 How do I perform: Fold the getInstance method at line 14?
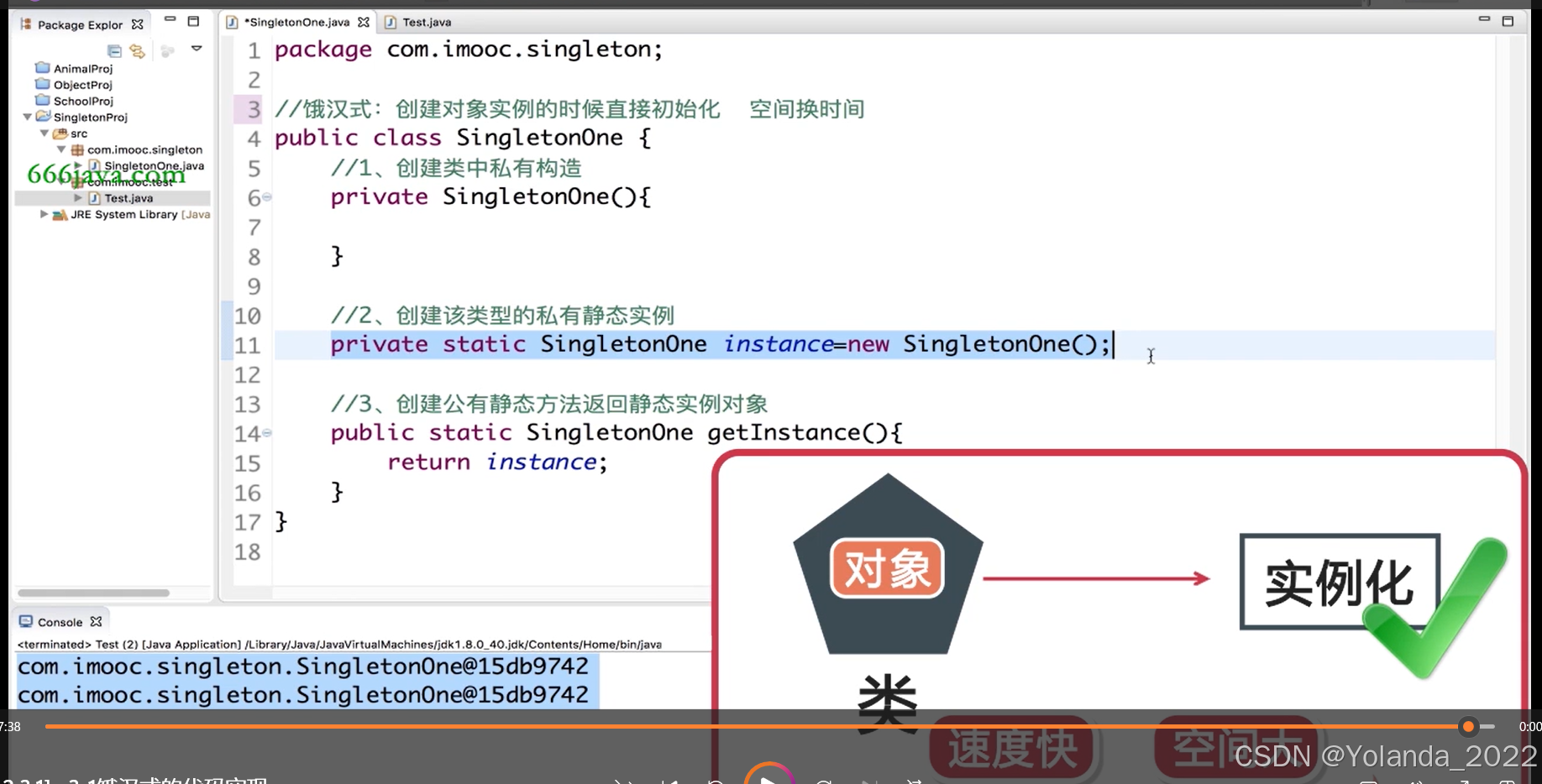pyautogui.click(x=267, y=433)
